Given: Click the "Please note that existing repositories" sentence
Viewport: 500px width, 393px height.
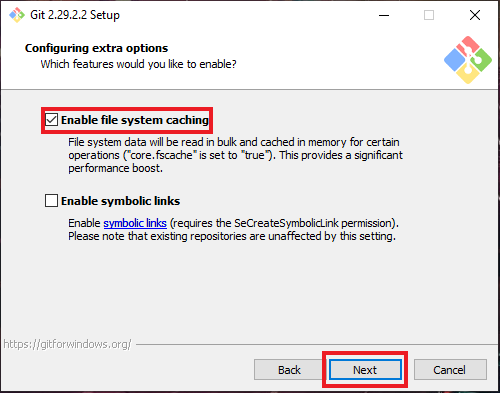Looking at the screenshot, I should [232, 236].
